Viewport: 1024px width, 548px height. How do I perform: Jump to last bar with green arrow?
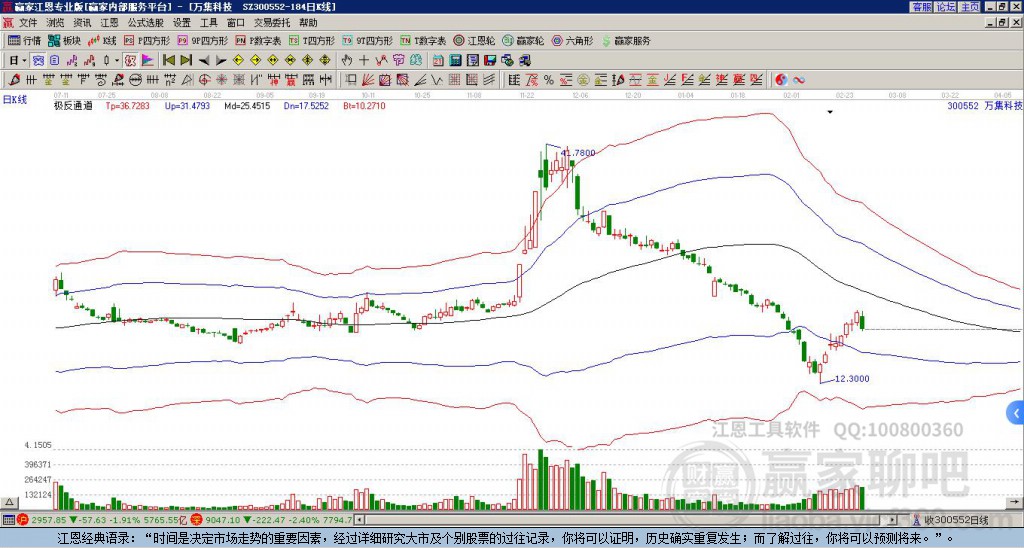[186, 61]
